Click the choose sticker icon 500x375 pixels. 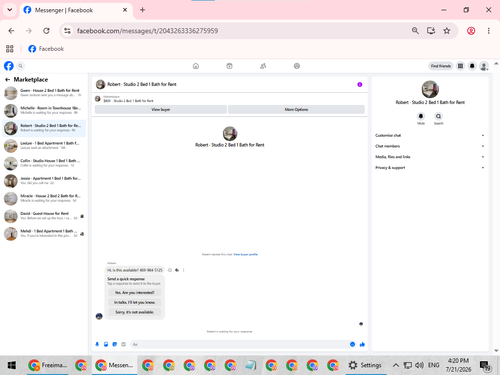[115, 344]
